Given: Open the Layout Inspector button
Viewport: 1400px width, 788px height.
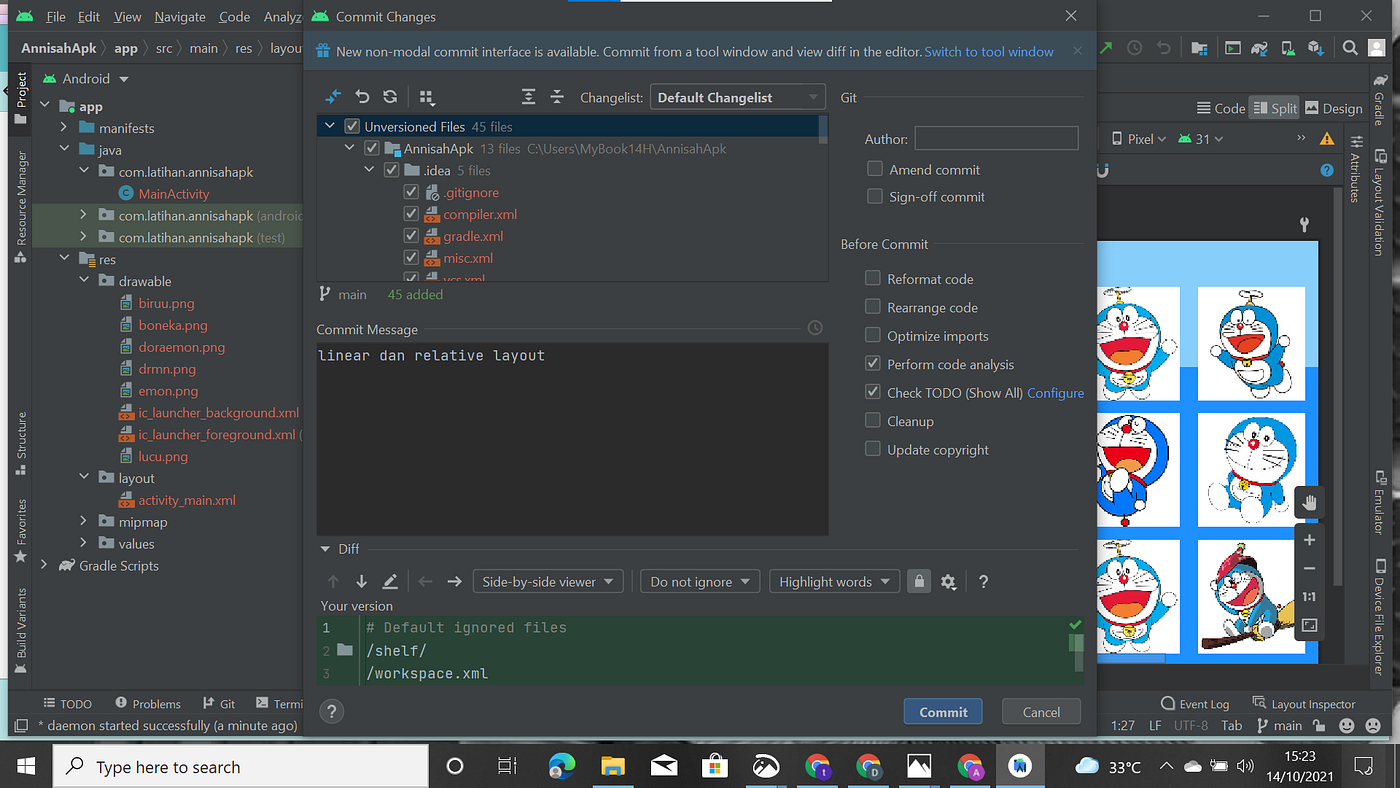Looking at the screenshot, I should click(1303, 703).
